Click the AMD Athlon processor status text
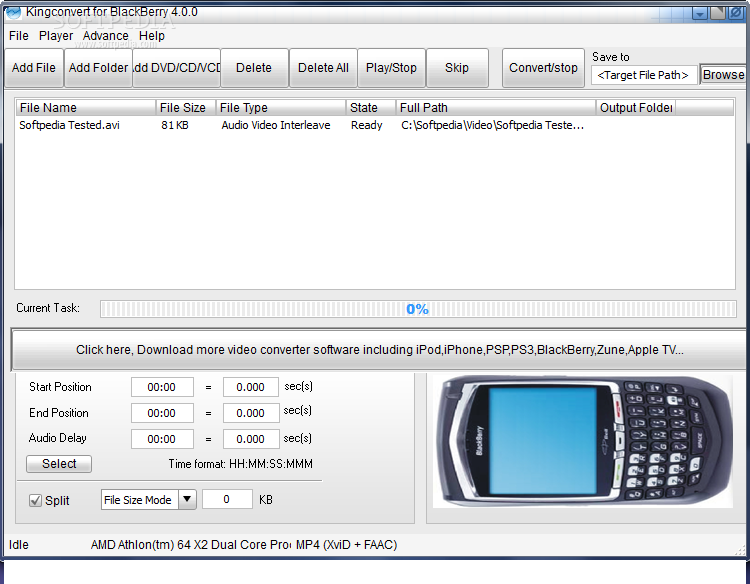 pos(190,545)
